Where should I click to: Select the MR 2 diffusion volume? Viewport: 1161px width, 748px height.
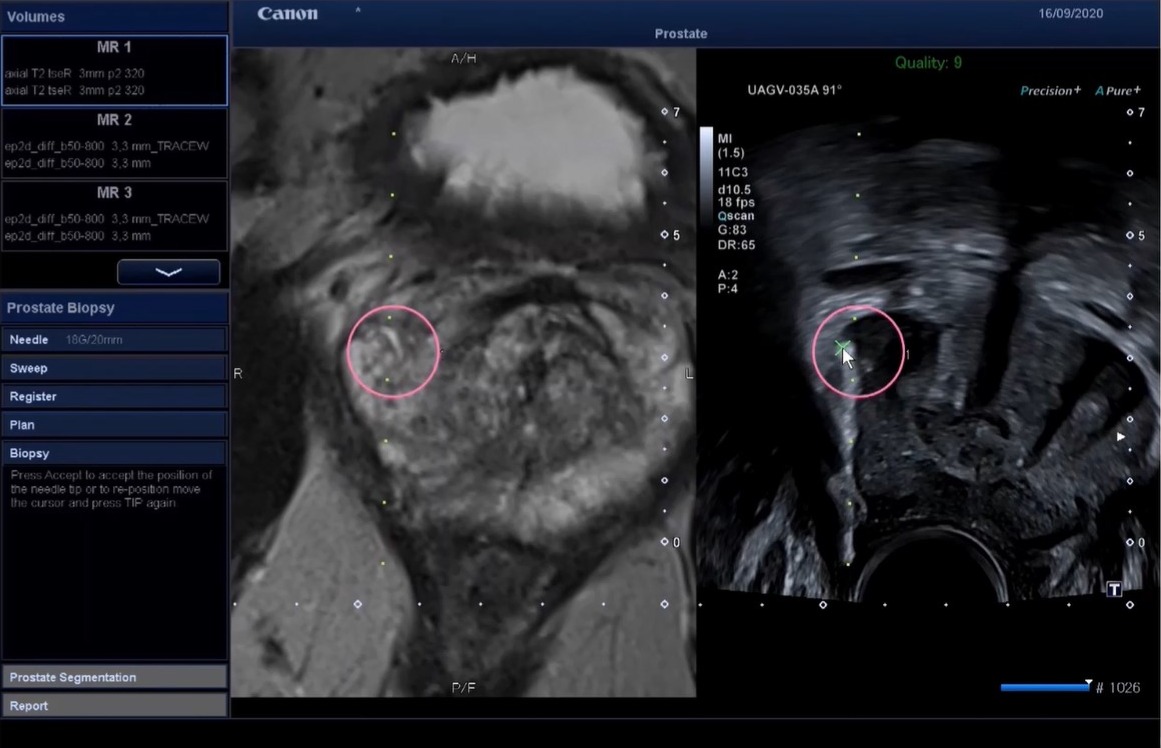pos(114,143)
